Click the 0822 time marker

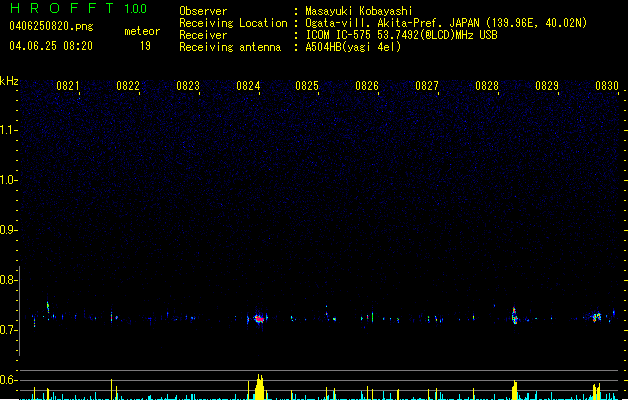pos(128,86)
